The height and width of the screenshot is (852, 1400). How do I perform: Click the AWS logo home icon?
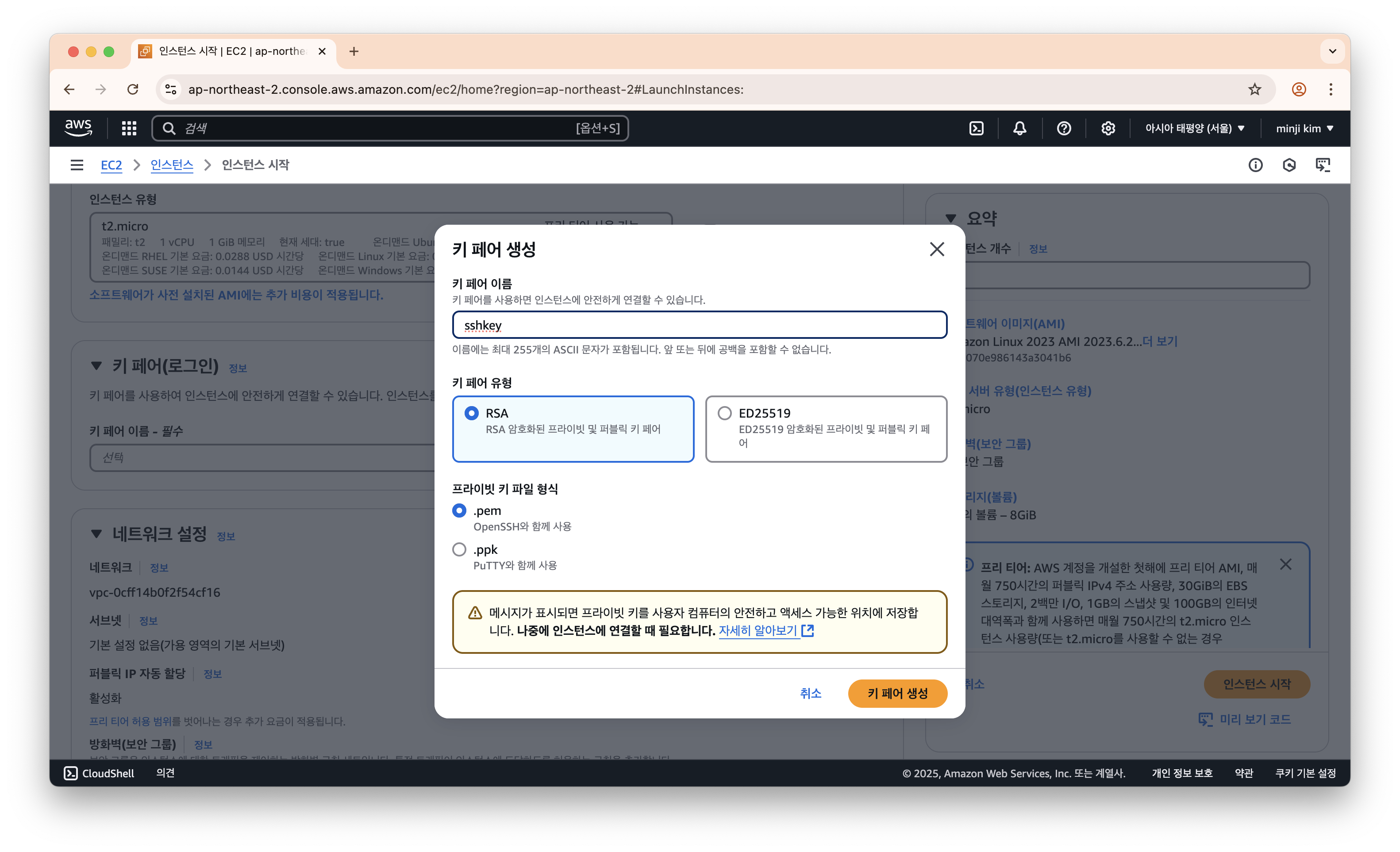[78, 128]
